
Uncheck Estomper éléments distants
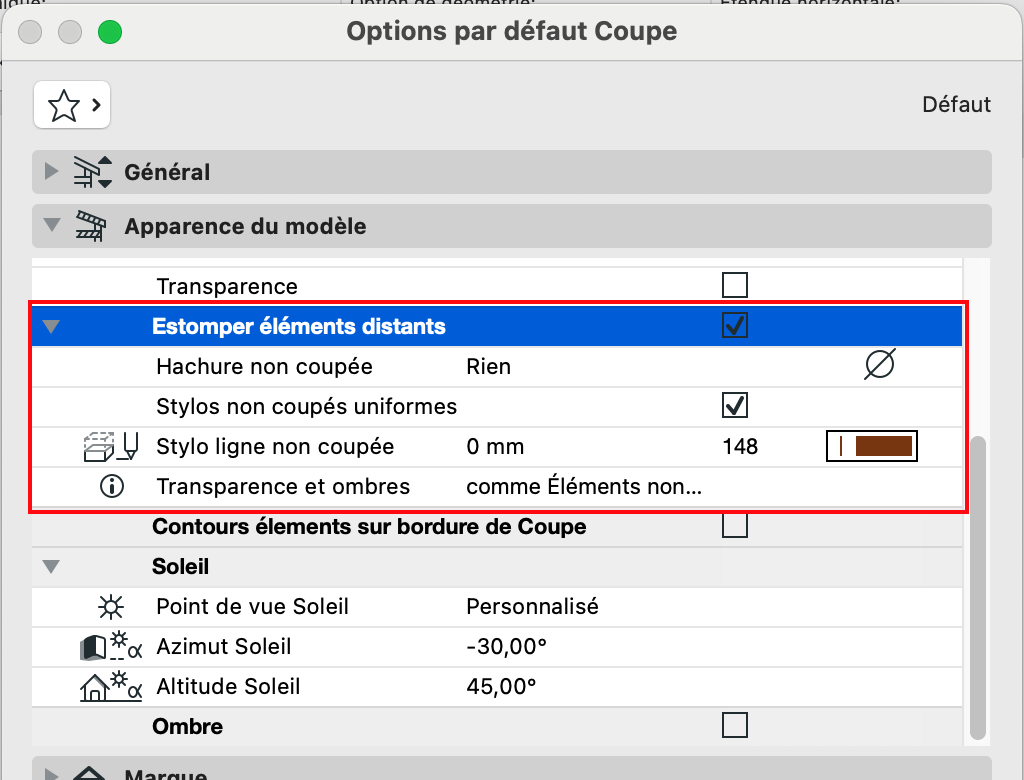point(735,325)
